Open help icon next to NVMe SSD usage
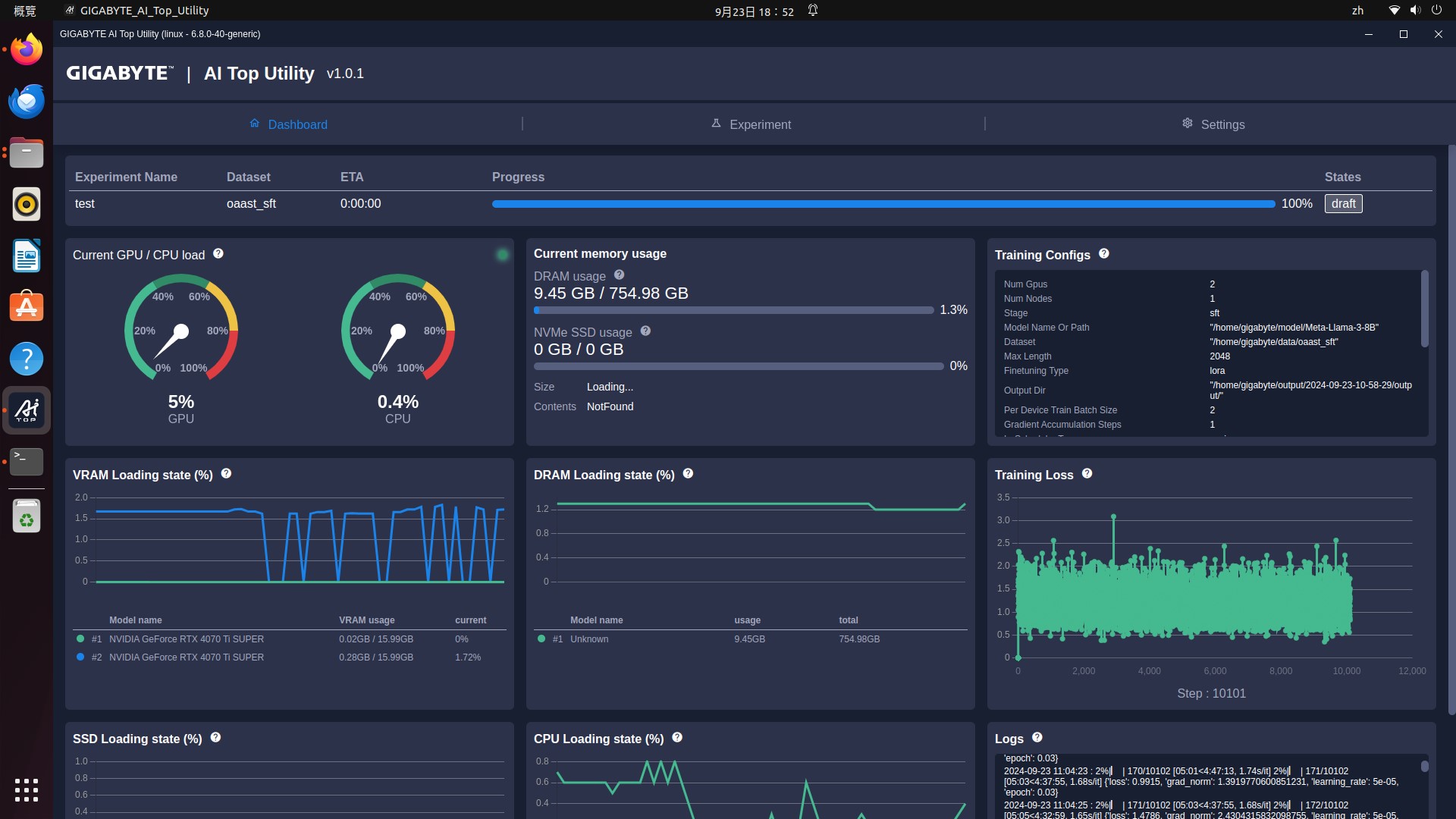 point(645,331)
